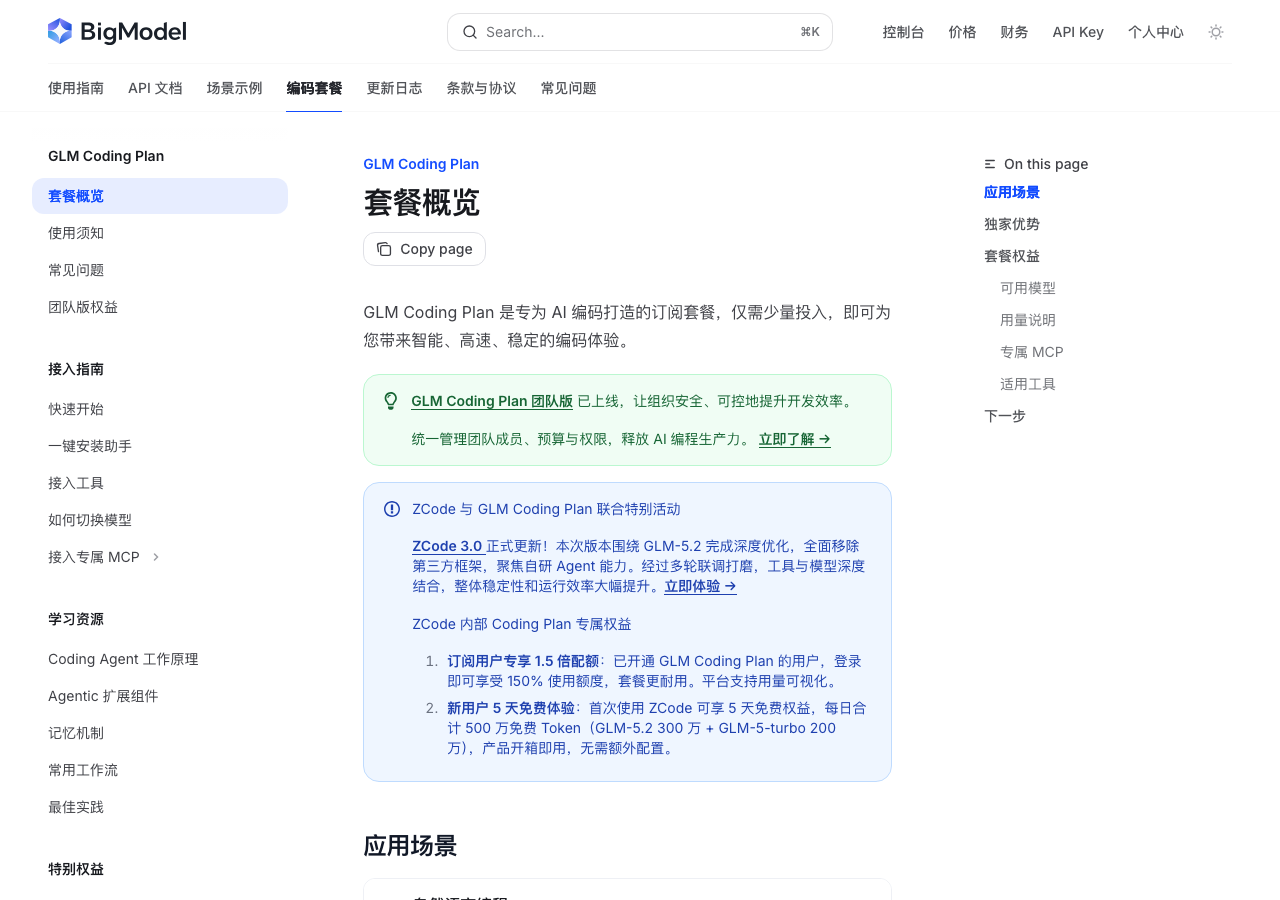Open the 条款与协议 tab
1280x900 pixels.
click(x=481, y=88)
